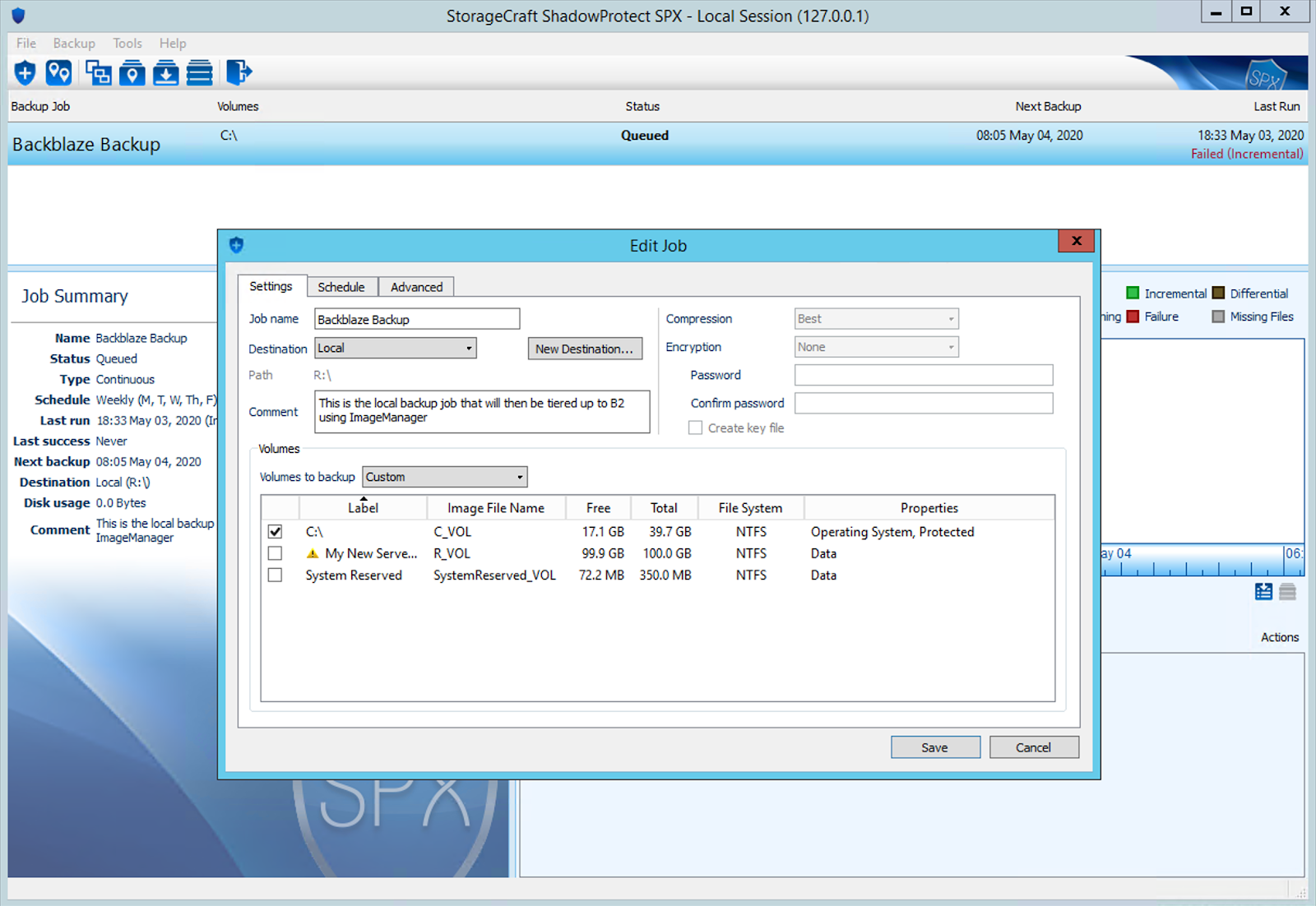Open the Destination dropdown showing Local

click(x=395, y=348)
